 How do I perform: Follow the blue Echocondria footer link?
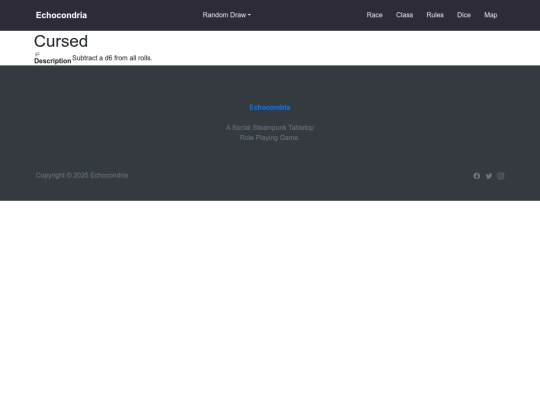click(270, 107)
